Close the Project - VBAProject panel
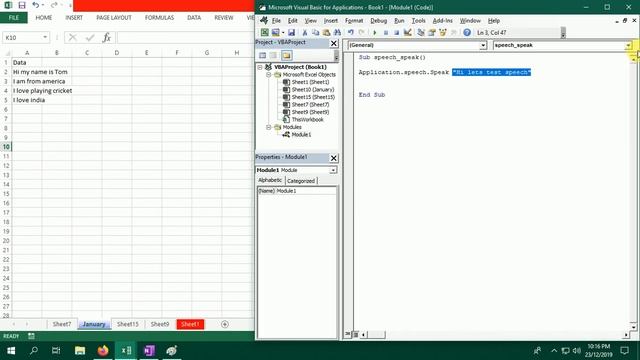Image resolution: width=640 pixels, height=360 pixels. tap(334, 43)
